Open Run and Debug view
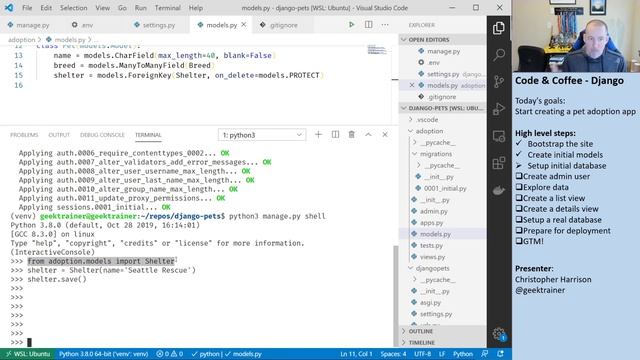 [x=498, y=109]
